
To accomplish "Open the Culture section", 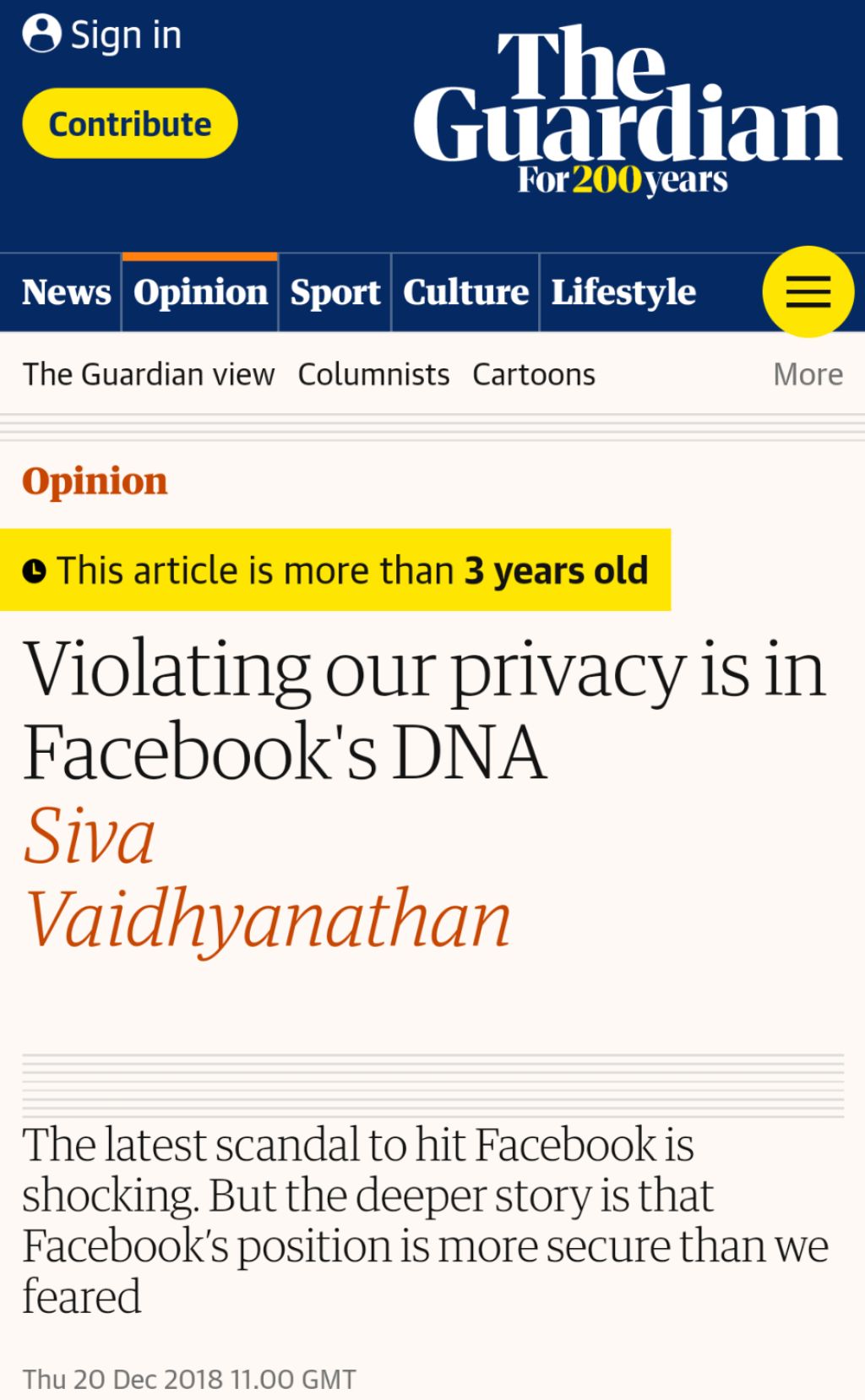I will click(x=465, y=292).
